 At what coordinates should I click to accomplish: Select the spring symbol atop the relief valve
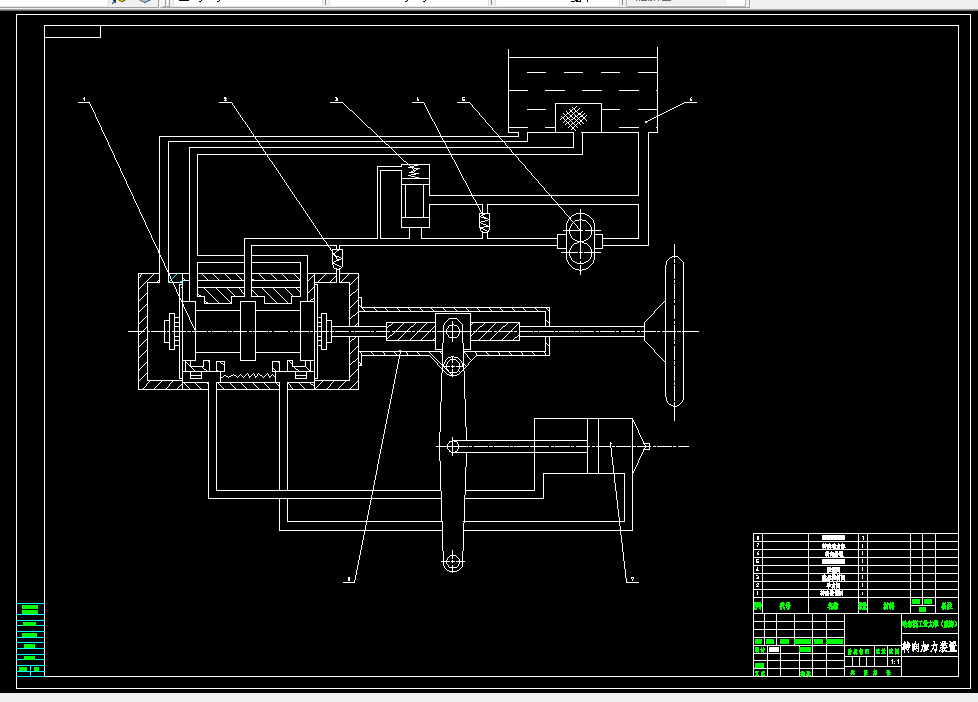tap(414, 172)
